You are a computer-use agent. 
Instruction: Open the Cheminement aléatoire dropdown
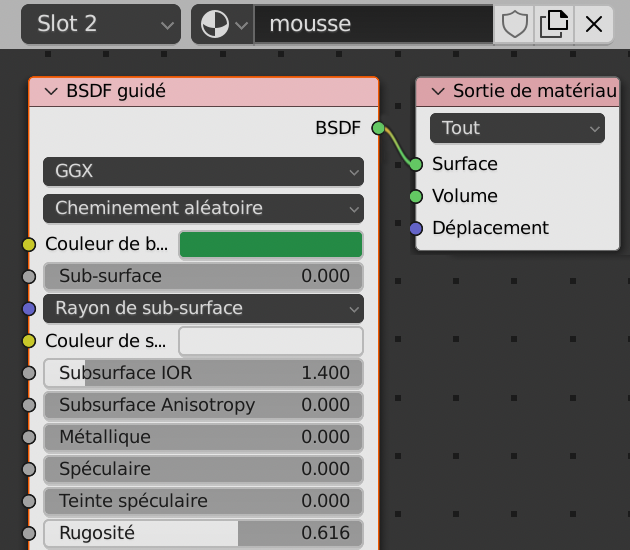point(203,208)
